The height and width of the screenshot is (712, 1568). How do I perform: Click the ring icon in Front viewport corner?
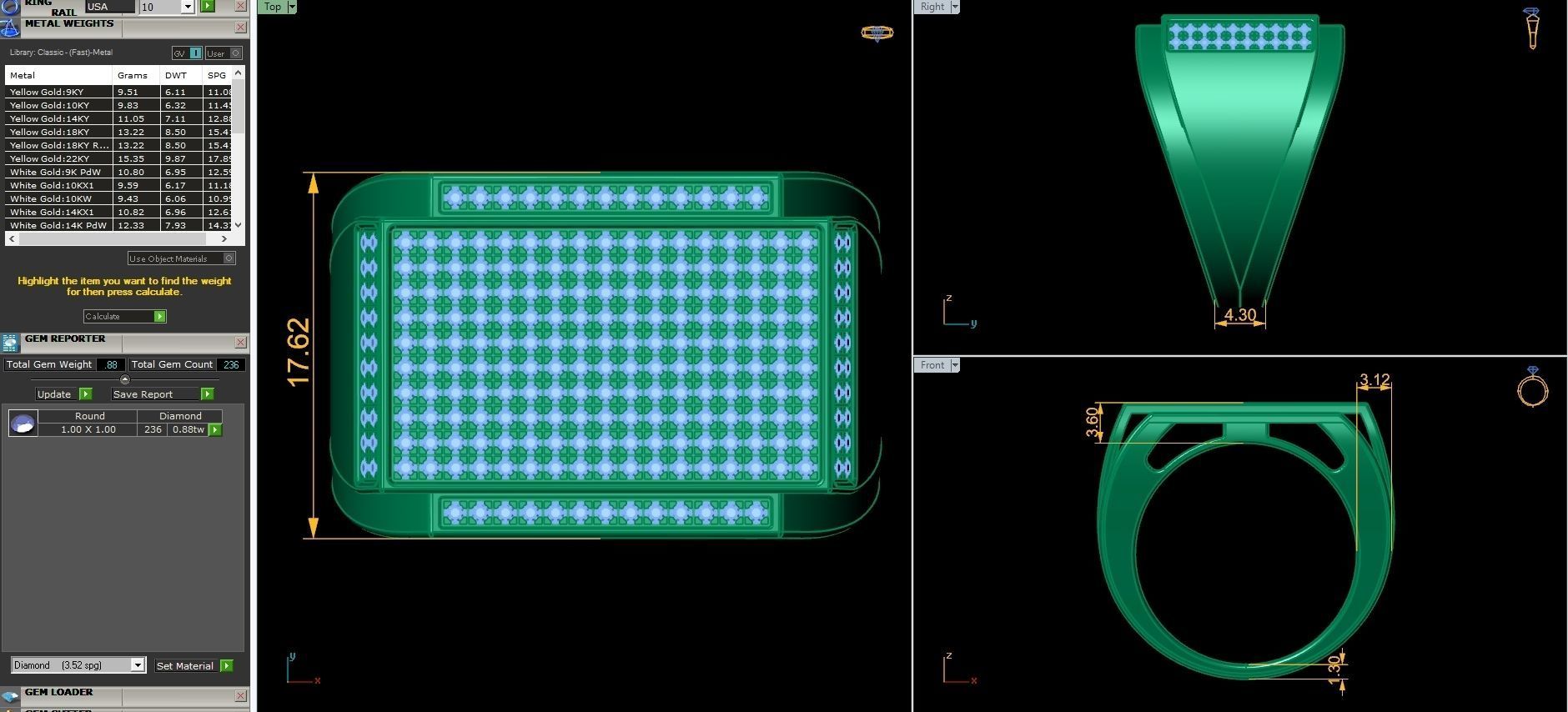pos(1532,386)
